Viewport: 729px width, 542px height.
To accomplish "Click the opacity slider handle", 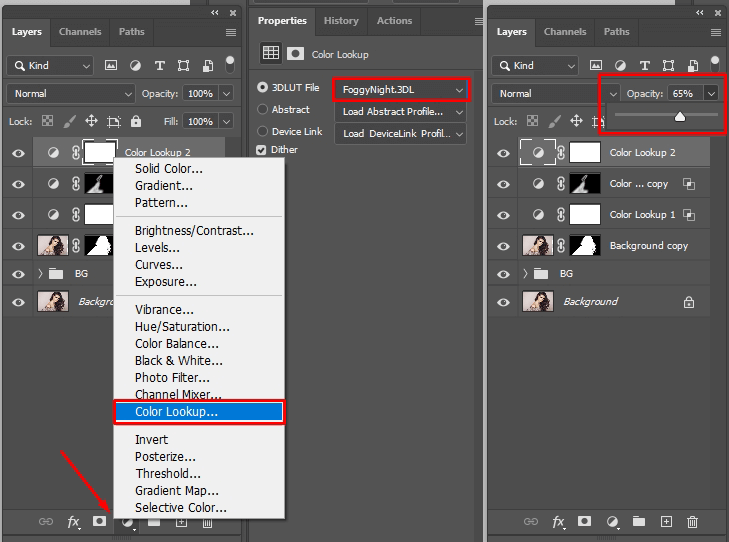I will pyautogui.click(x=680, y=116).
